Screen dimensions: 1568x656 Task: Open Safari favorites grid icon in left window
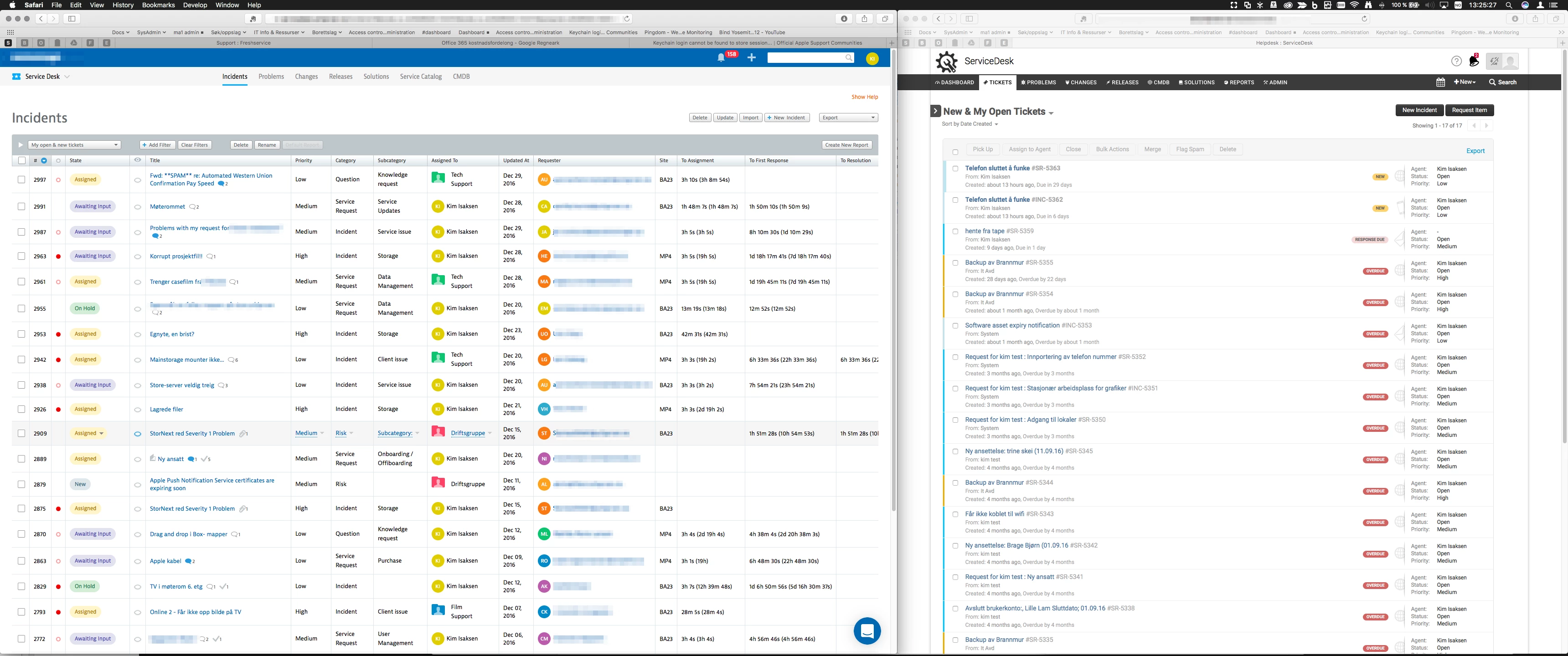tap(10, 32)
